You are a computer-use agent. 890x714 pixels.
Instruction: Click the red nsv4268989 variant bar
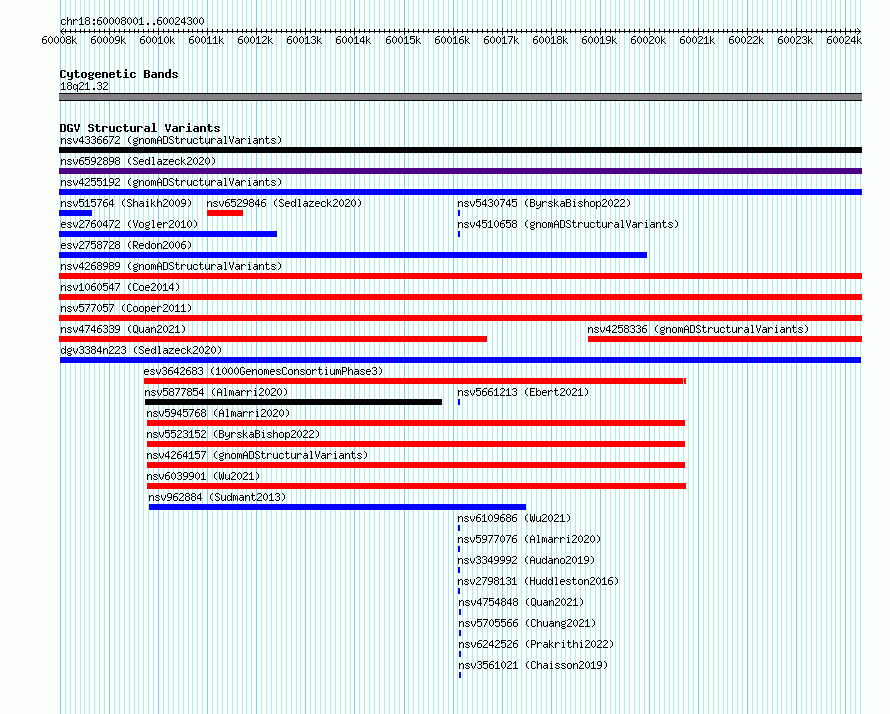tap(460, 276)
